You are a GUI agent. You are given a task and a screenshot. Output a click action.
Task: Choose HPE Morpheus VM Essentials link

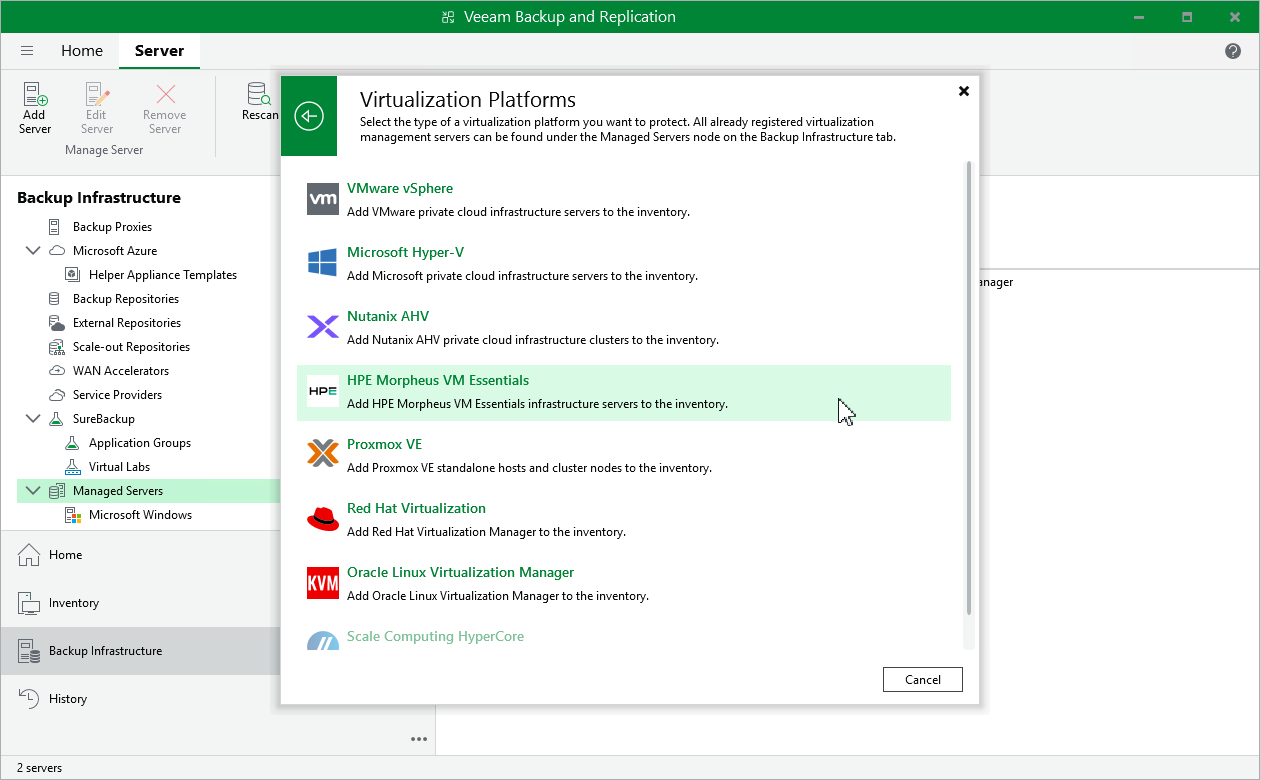pyautogui.click(x=438, y=381)
